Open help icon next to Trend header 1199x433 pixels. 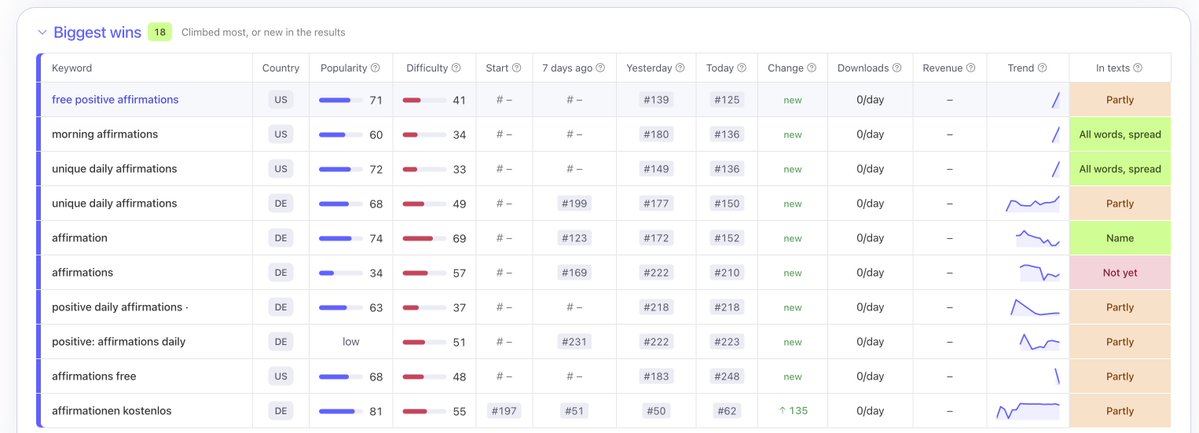pos(1042,68)
